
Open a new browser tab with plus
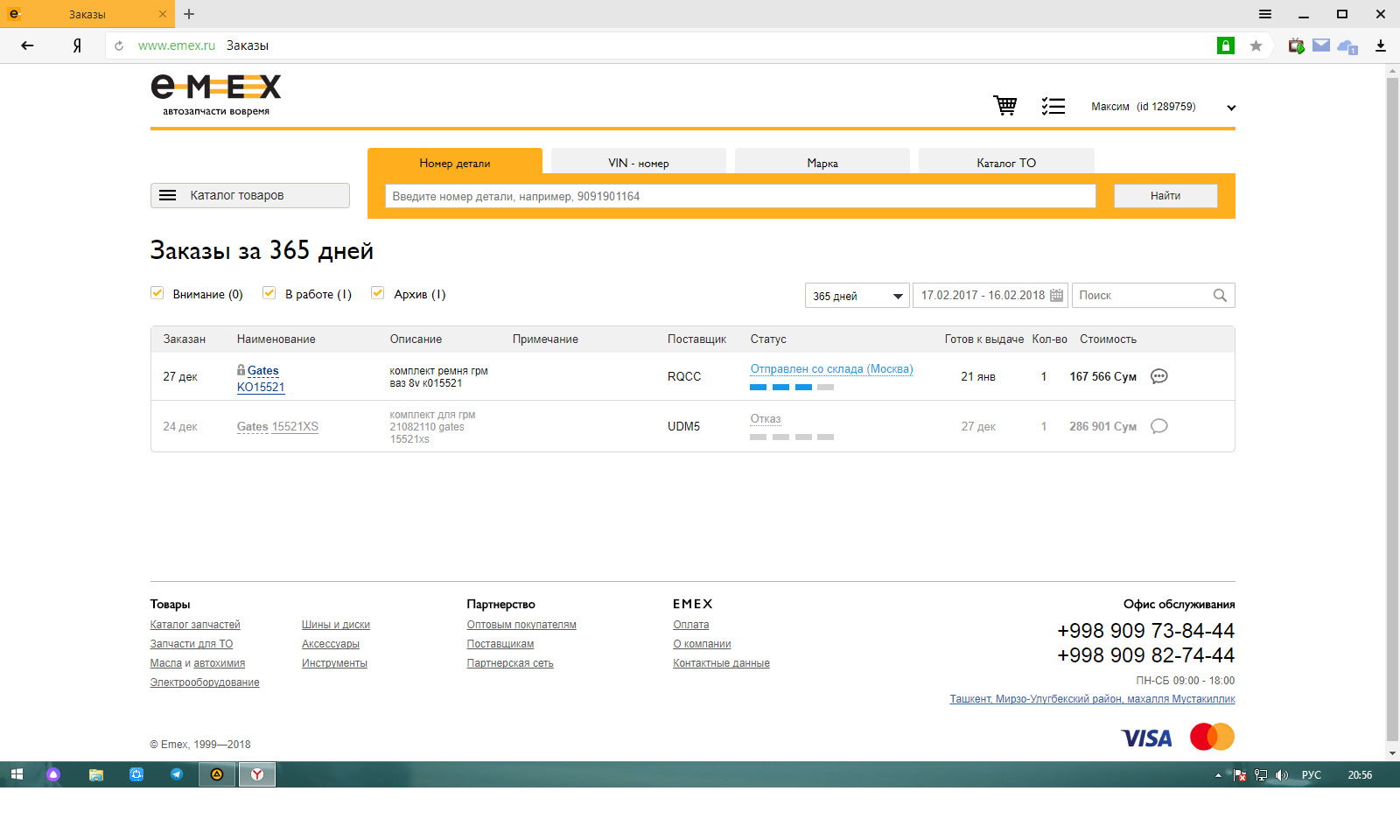point(189,14)
